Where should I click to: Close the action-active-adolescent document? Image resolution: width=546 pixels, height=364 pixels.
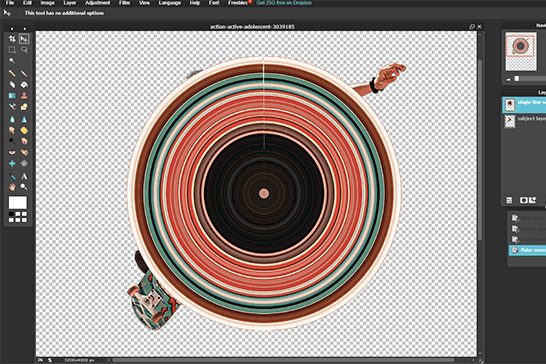[479, 26]
